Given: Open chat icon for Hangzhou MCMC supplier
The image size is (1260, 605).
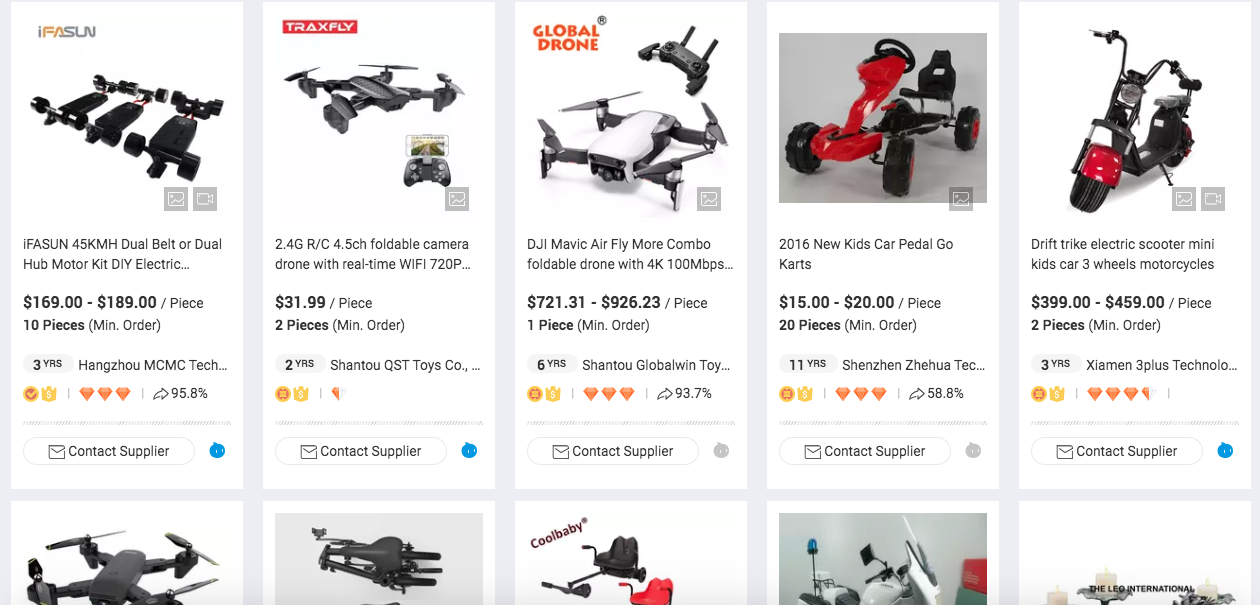Looking at the screenshot, I should point(217,451).
